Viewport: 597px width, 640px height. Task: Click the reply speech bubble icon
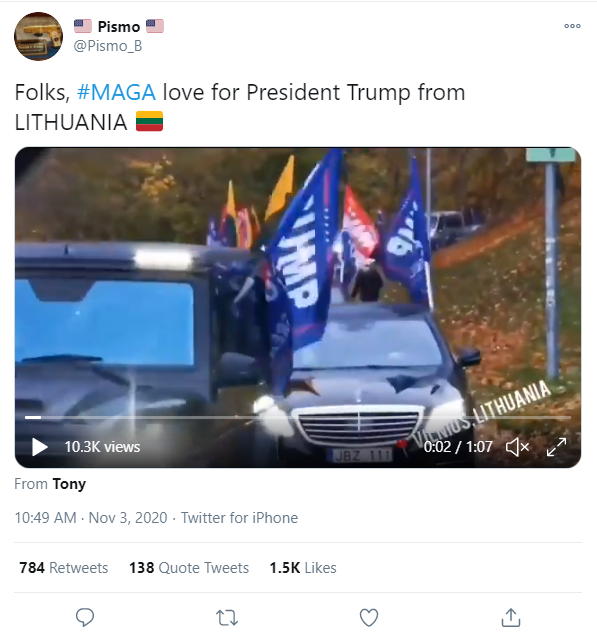click(x=85, y=617)
